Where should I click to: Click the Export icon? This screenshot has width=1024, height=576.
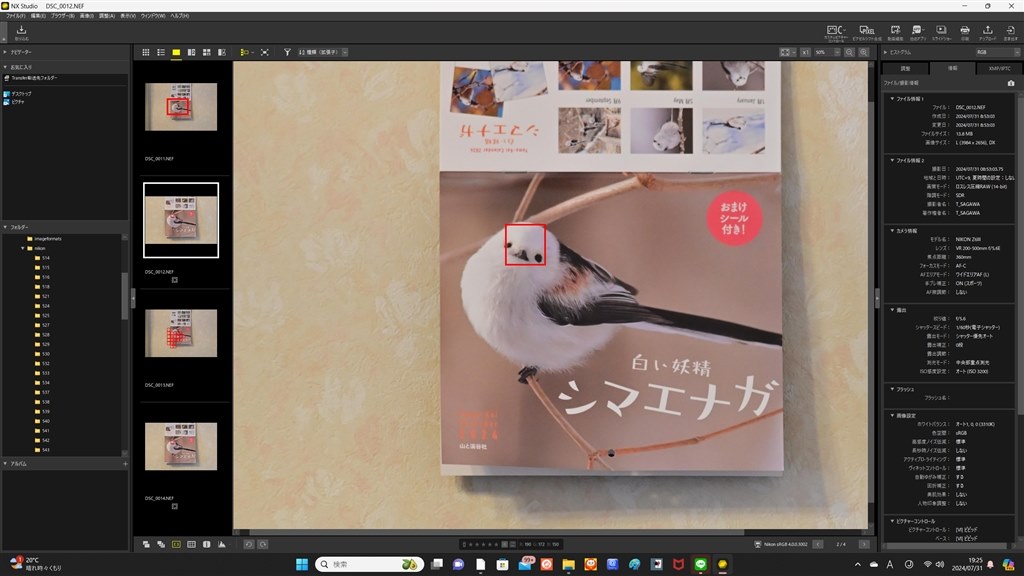pyautogui.click(x=1010, y=32)
